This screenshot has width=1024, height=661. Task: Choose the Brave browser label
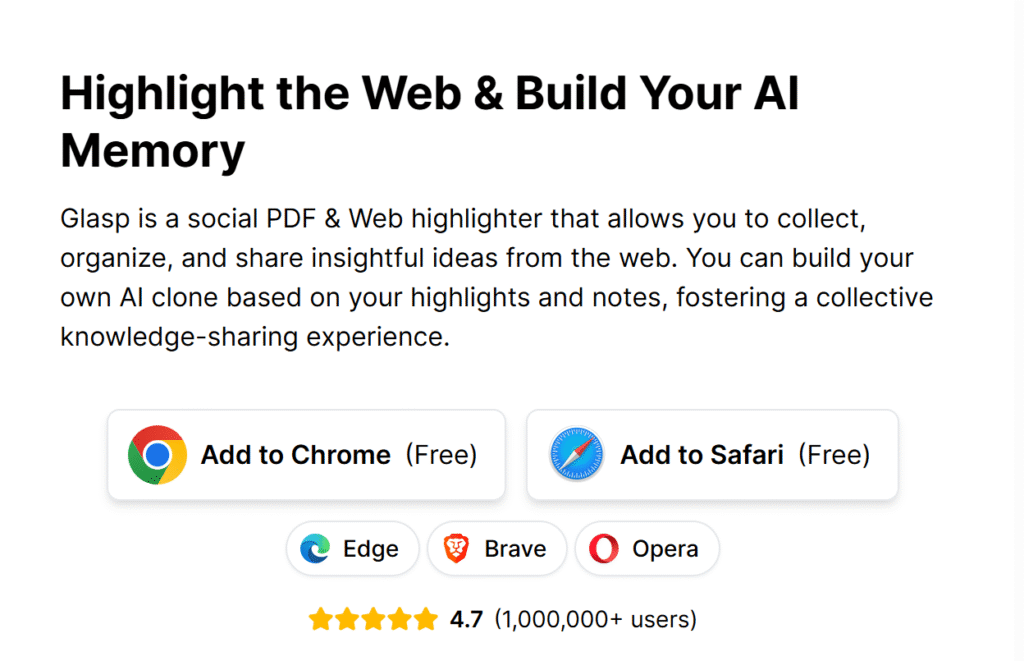pos(515,549)
